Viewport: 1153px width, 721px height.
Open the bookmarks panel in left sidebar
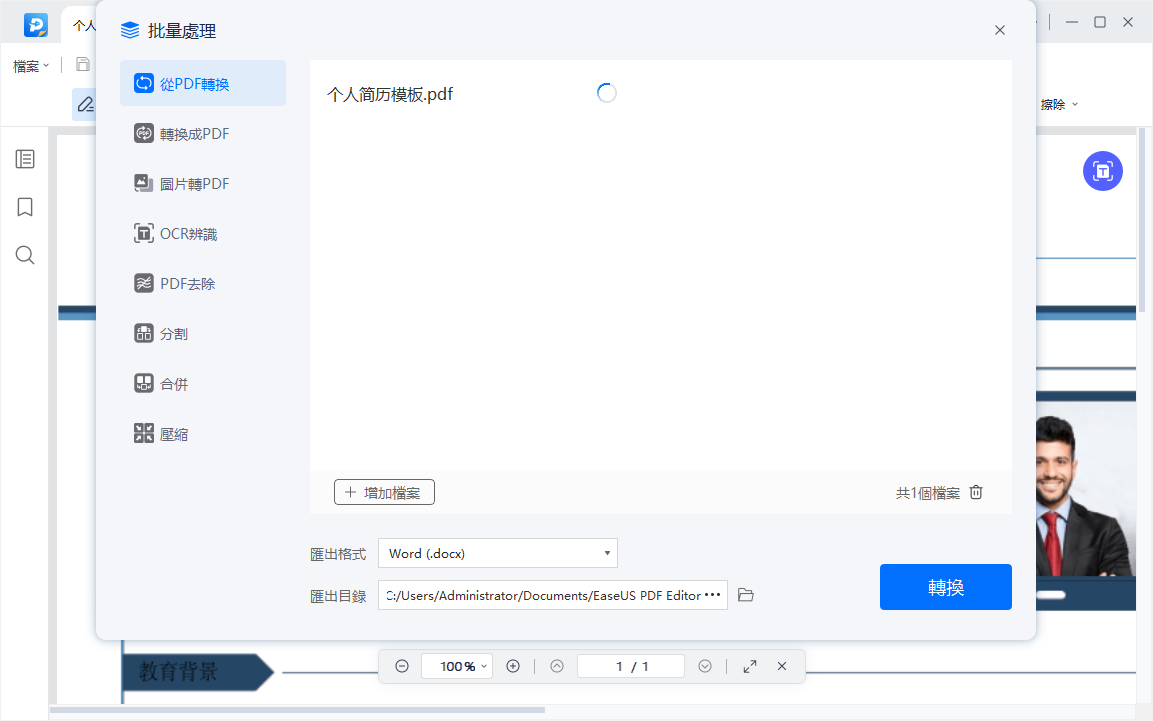(x=24, y=207)
